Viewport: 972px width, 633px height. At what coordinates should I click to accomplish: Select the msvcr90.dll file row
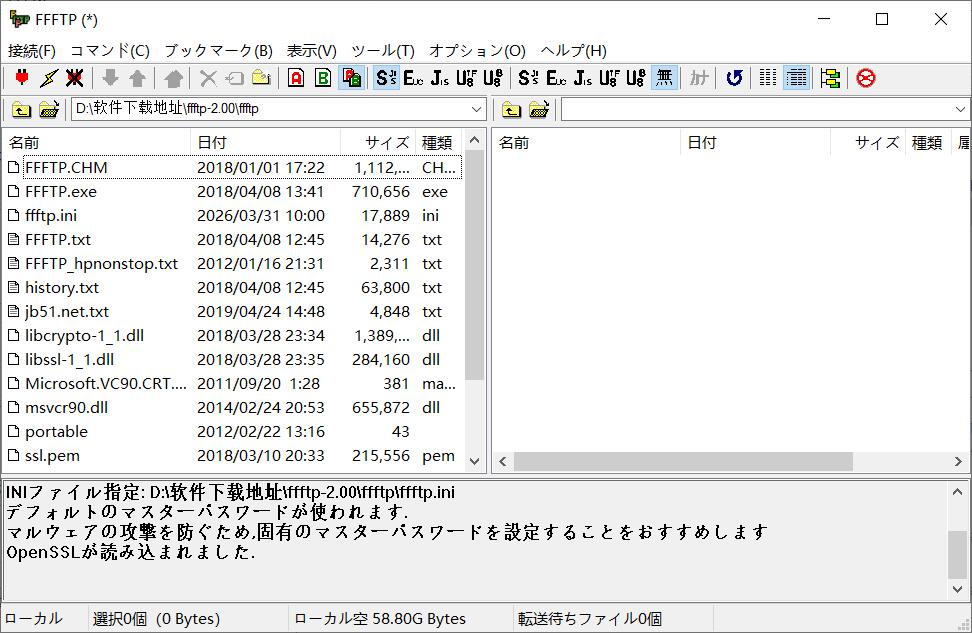(x=233, y=407)
